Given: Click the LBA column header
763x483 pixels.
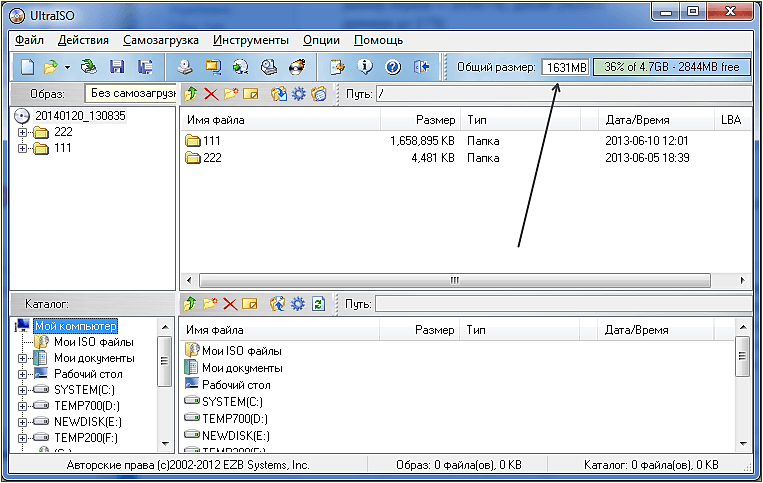Looking at the screenshot, I should [x=732, y=120].
